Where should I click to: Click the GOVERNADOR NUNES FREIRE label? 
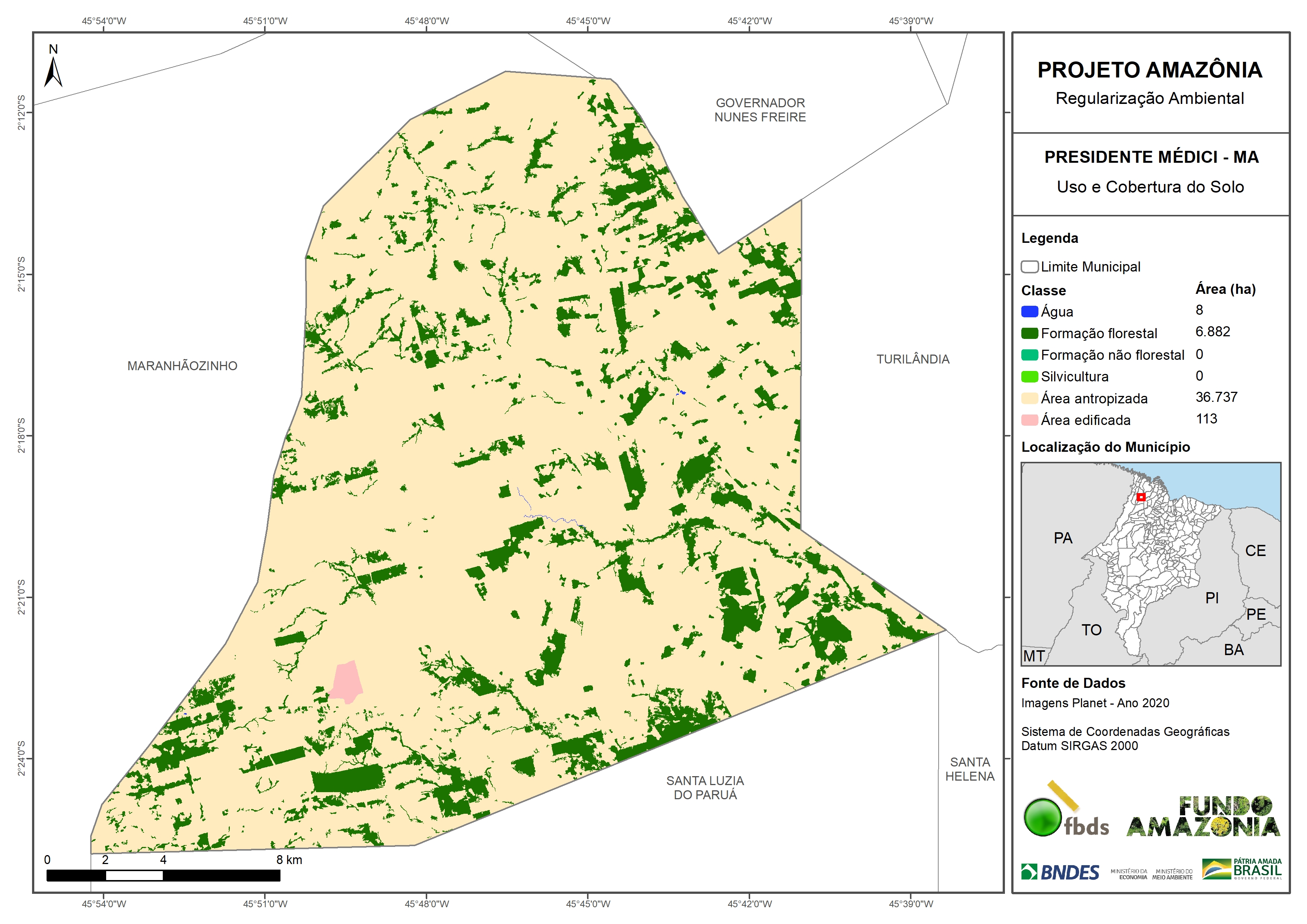760,110
